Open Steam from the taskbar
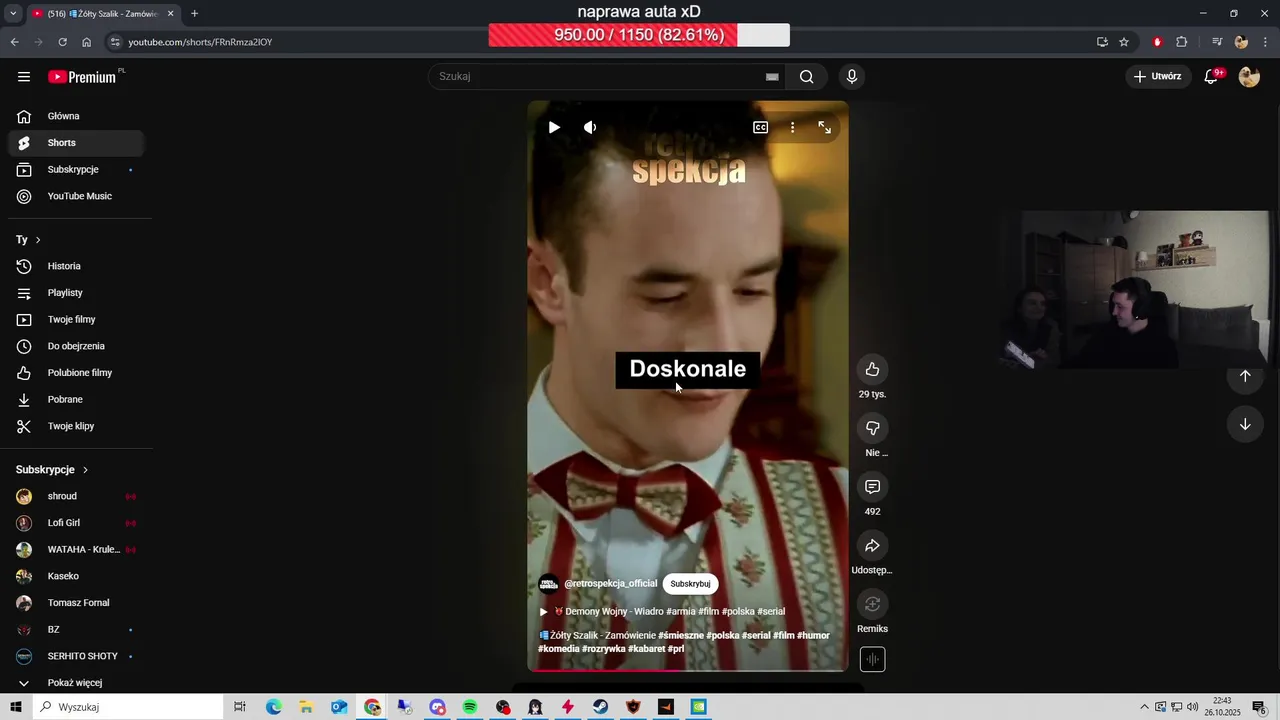This screenshot has height=720, width=1280. 601,707
